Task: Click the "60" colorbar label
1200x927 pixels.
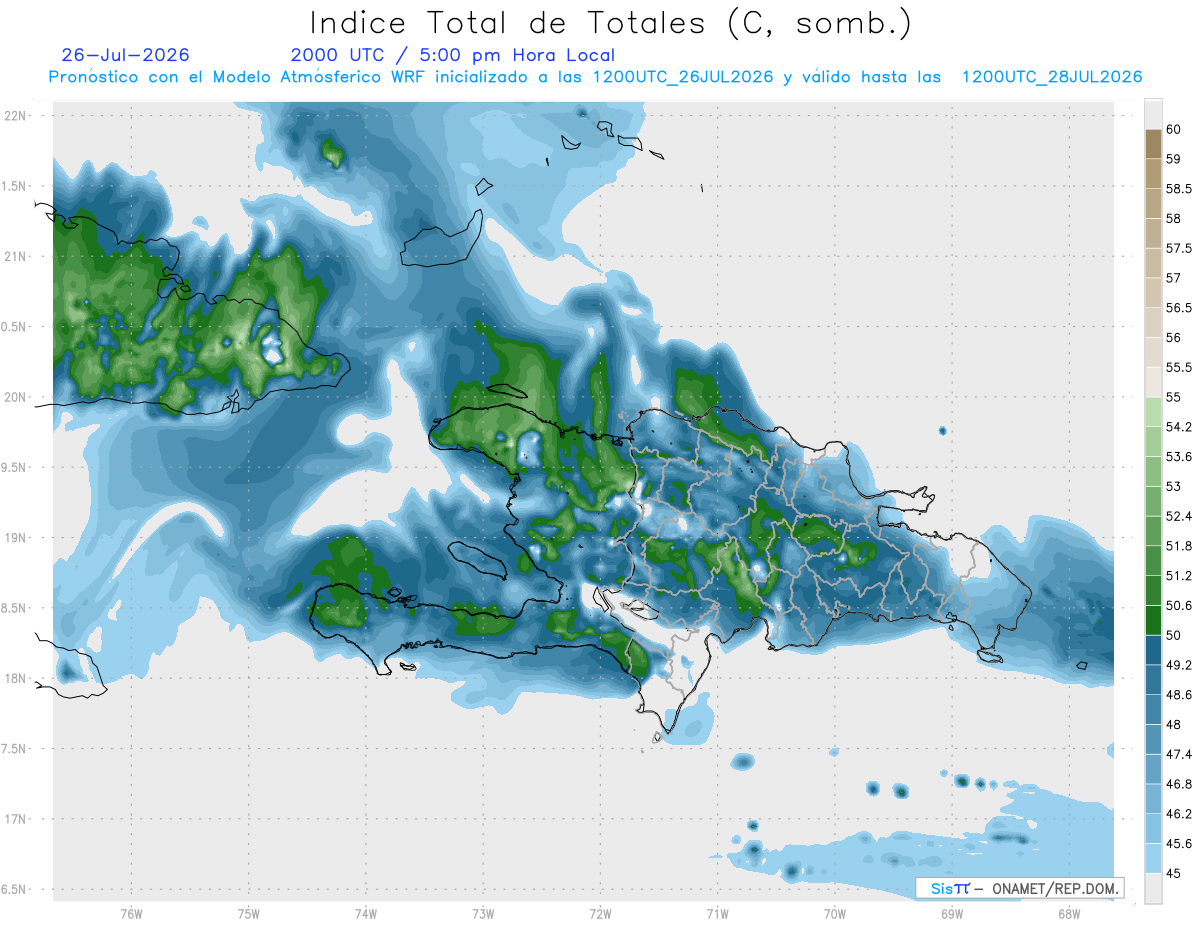Action: (x=1173, y=129)
